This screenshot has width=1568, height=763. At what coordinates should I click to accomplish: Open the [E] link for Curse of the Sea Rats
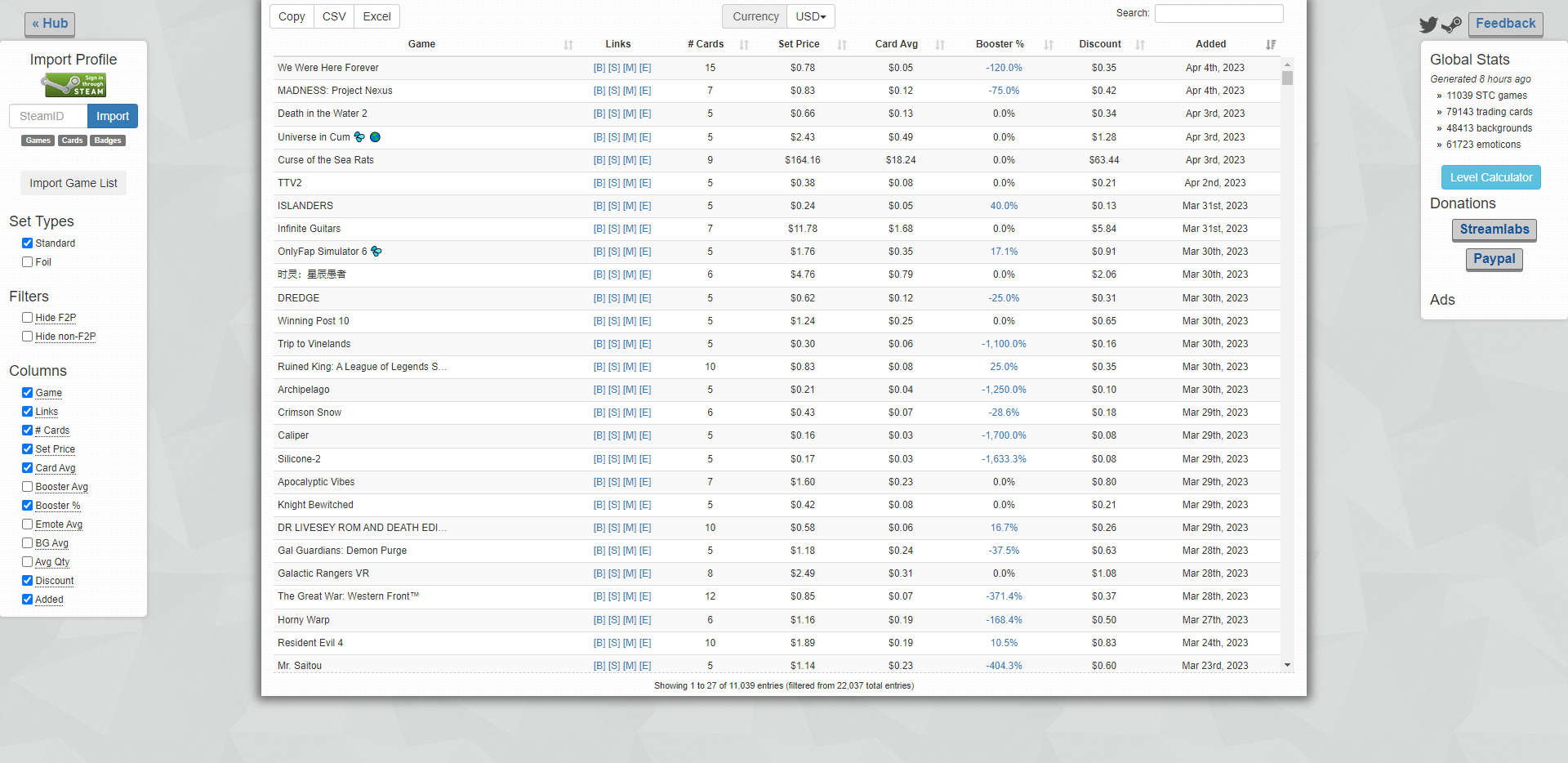645,160
